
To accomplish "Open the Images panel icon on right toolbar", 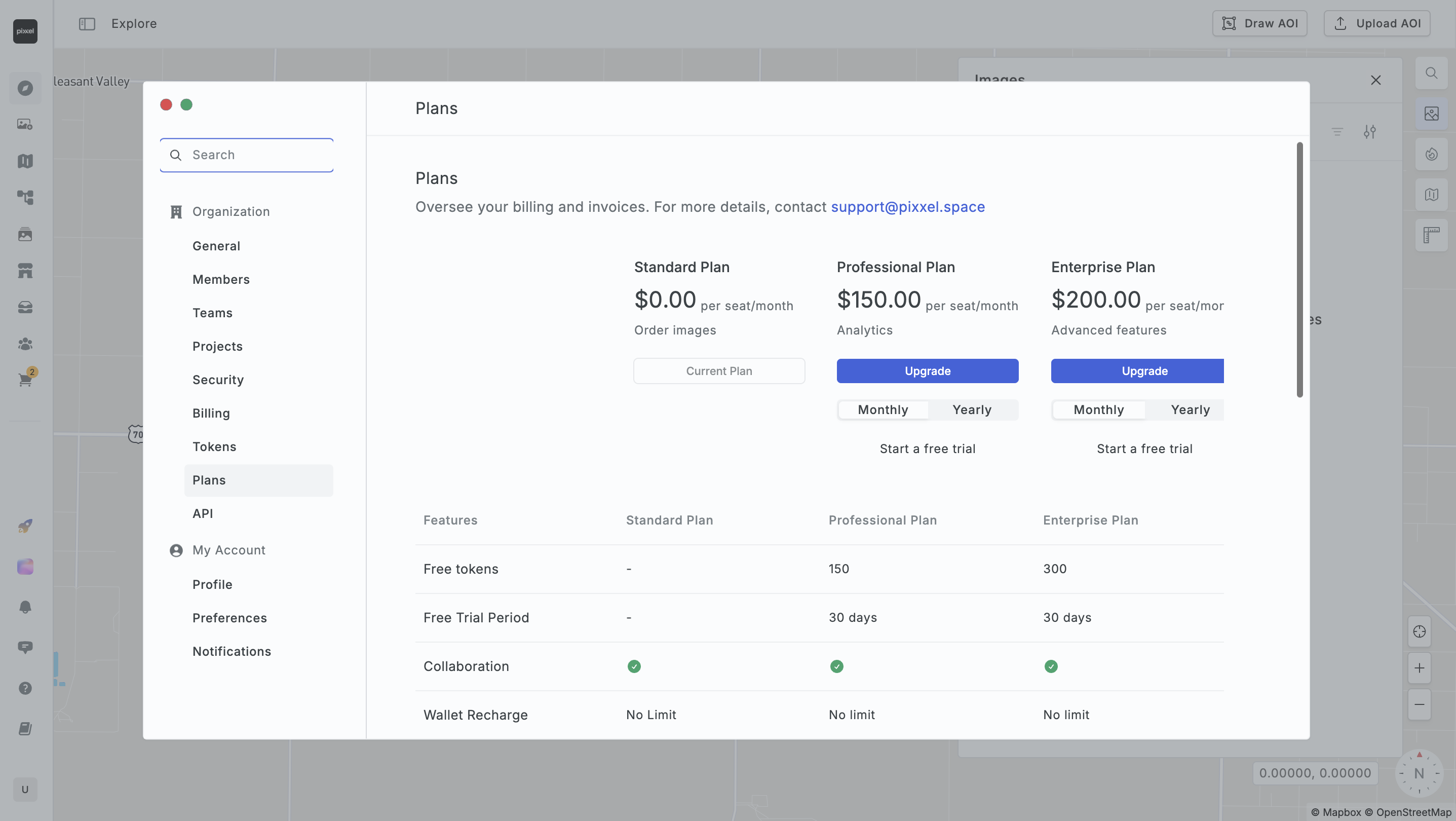I will pos(1431,114).
